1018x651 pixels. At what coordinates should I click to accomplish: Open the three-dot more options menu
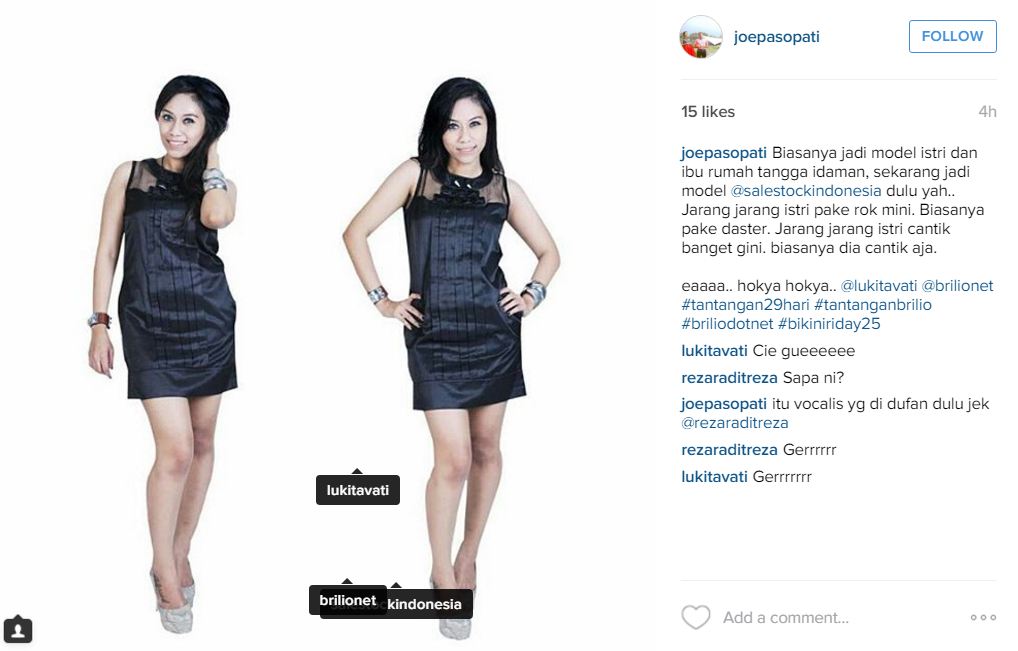pos(983,617)
